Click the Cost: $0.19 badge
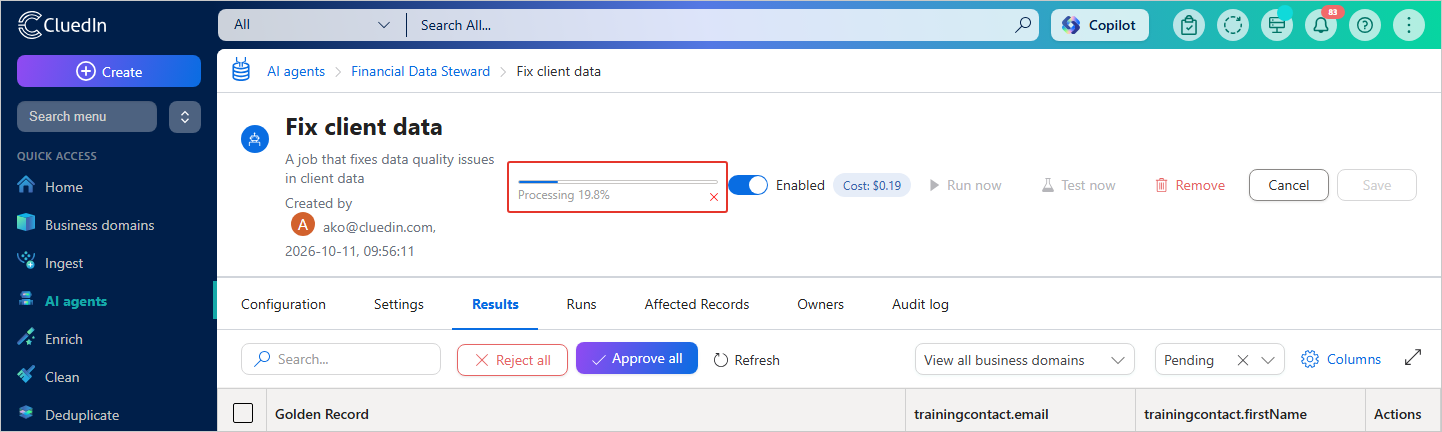Image resolution: width=1442 pixels, height=432 pixels. [x=872, y=185]
